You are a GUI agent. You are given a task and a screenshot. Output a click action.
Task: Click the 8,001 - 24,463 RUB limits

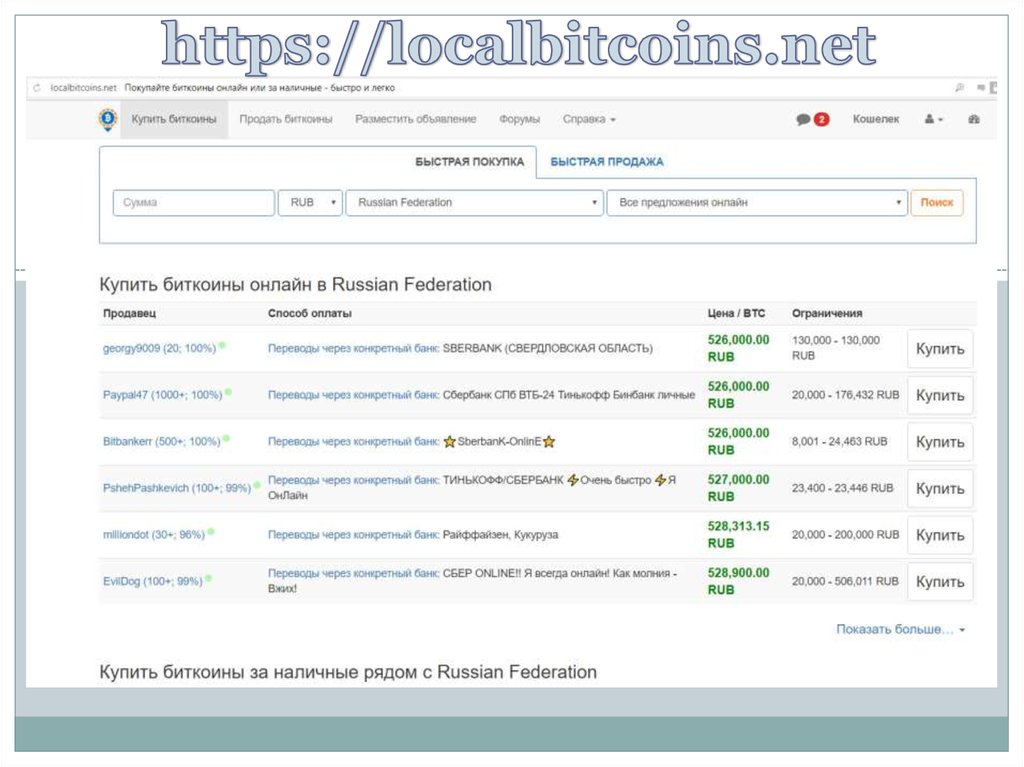pyautogui.click(x=839, y=441)
